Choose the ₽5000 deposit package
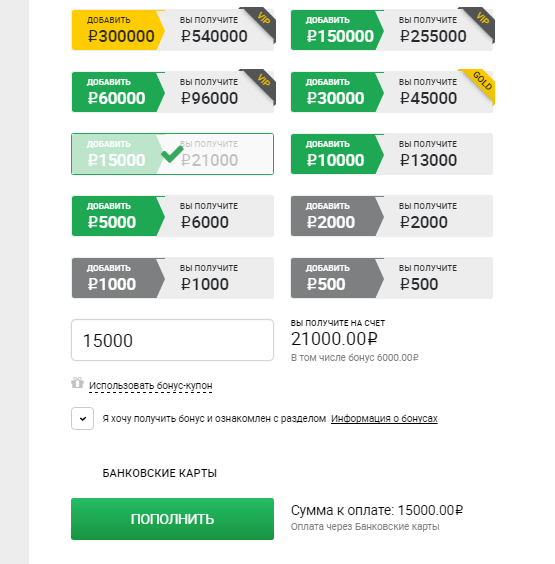 pos(173,216)
